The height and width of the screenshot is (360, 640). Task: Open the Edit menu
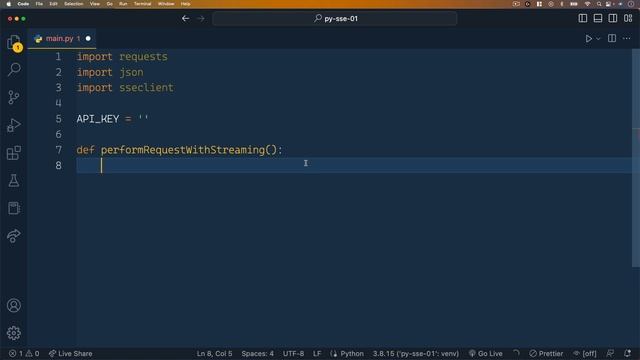(53, 4)
